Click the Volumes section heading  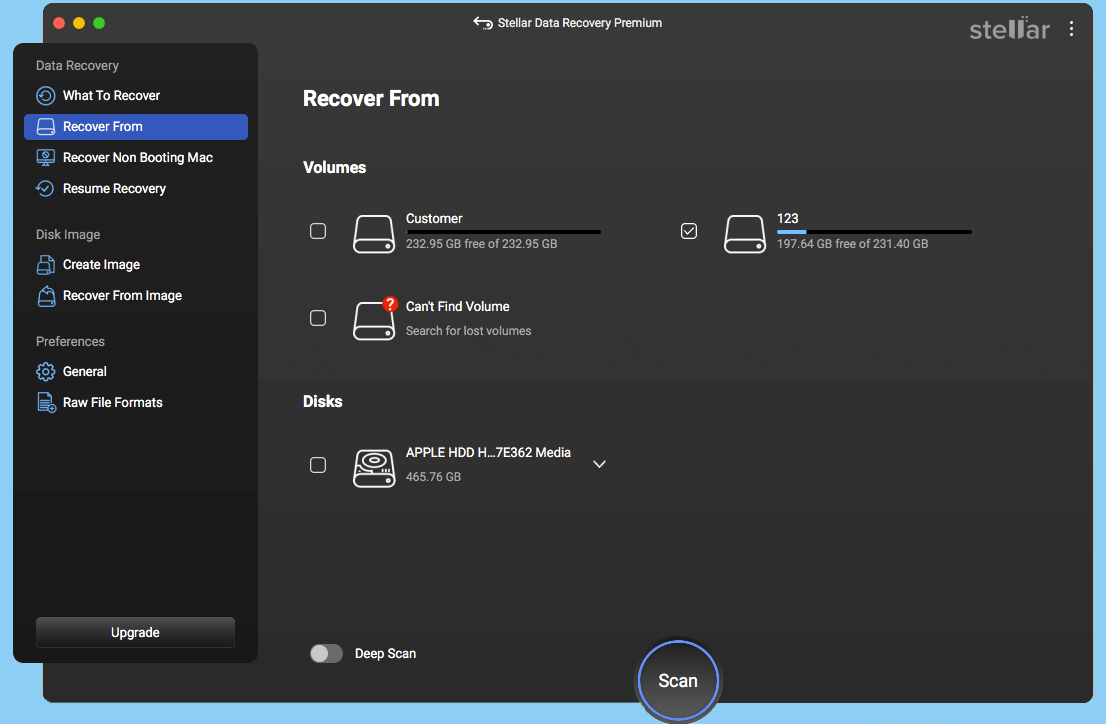[x=334, y=167]
